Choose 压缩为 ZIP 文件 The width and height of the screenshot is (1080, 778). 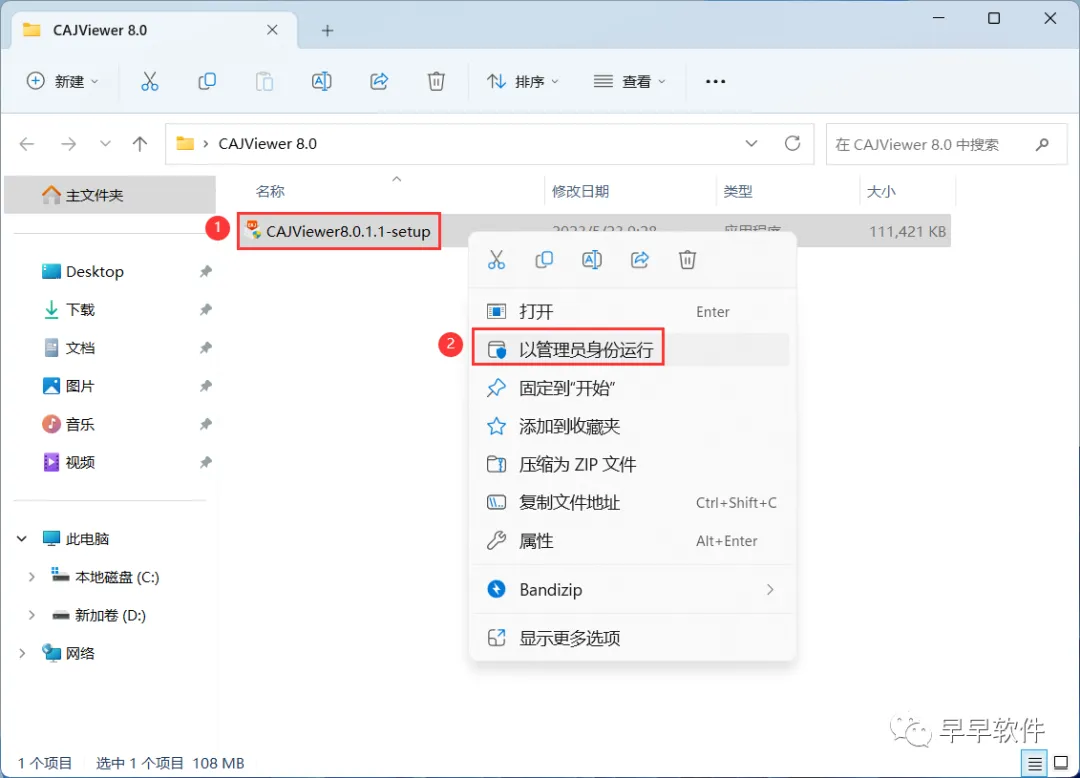(632, 464)
